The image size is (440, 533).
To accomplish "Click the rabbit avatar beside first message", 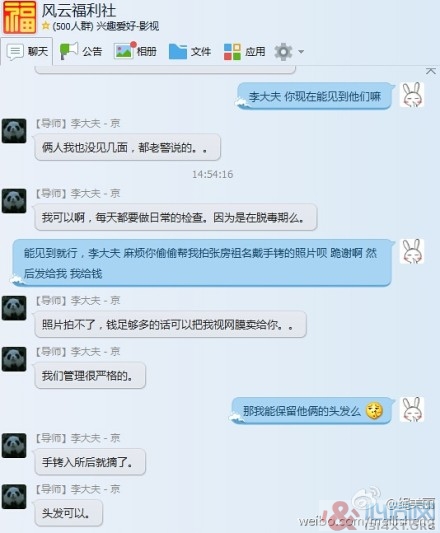I will (412, 95).
